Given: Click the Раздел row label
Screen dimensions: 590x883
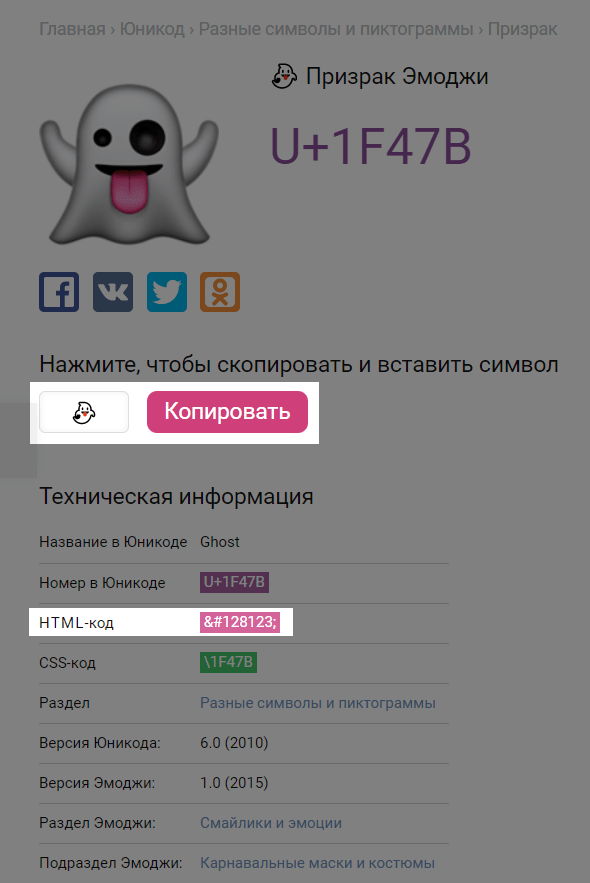Looking at the screenshot, I should 64,703.
